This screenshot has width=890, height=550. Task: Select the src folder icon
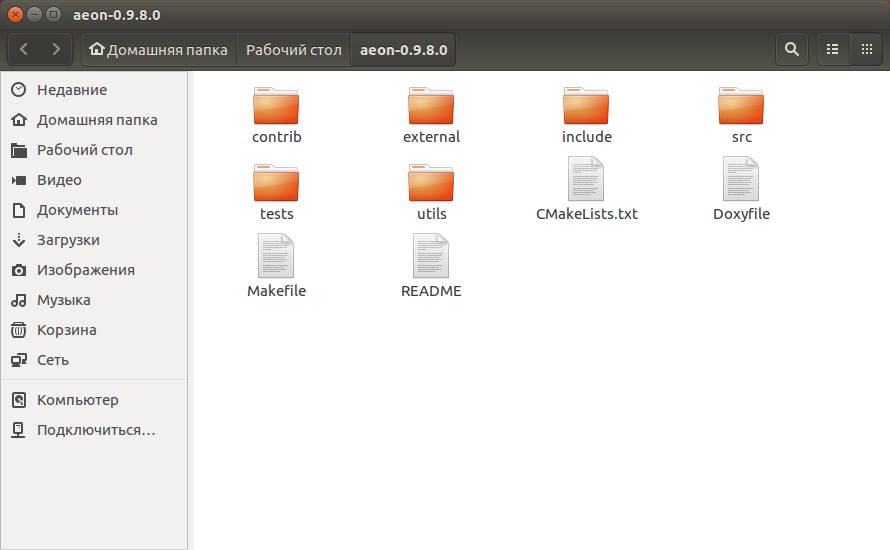(741, 106)
